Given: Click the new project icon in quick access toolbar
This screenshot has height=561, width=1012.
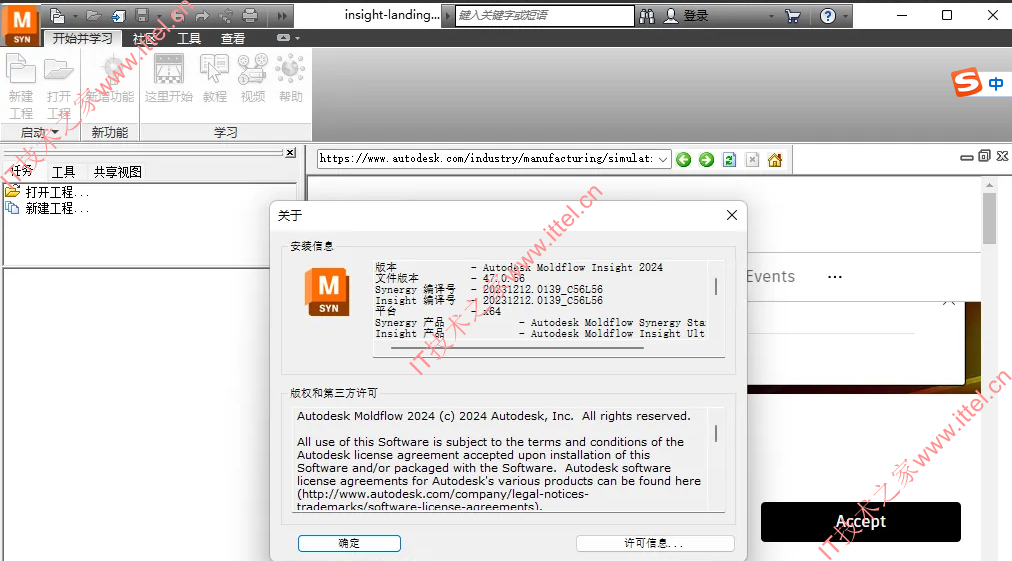Looking at the screenshot, I should pyautogui.click(x=57, y=15).
